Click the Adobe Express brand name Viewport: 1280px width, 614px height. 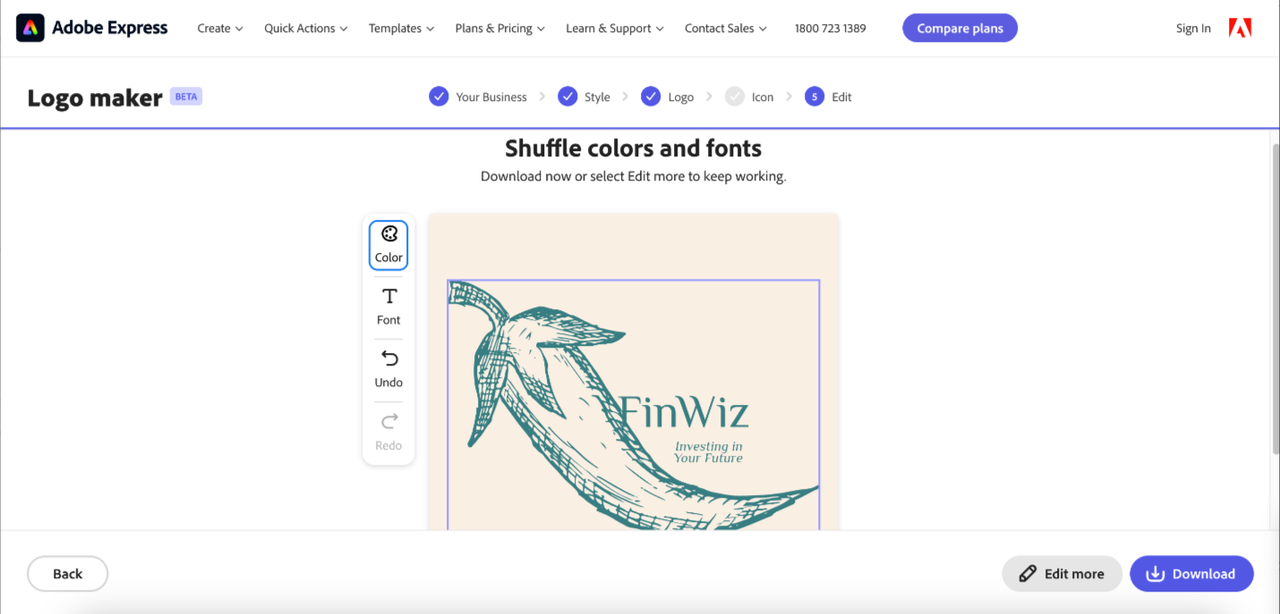[110, 28]
